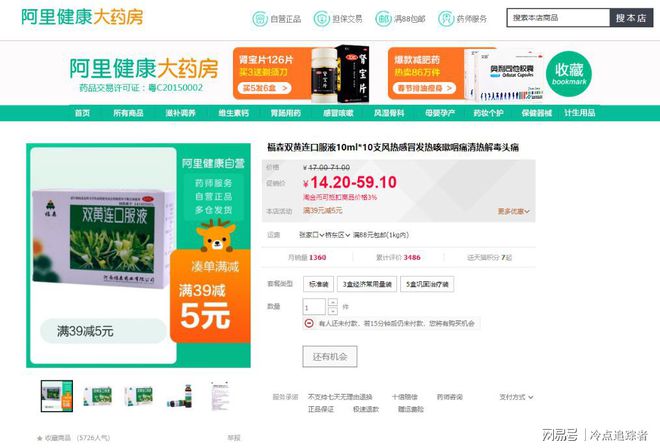Image resolution: width=660 pixels, height=448 pixels.
Task: Increase quantity with the up stepper arrow
Action: (x=333, y=302)
